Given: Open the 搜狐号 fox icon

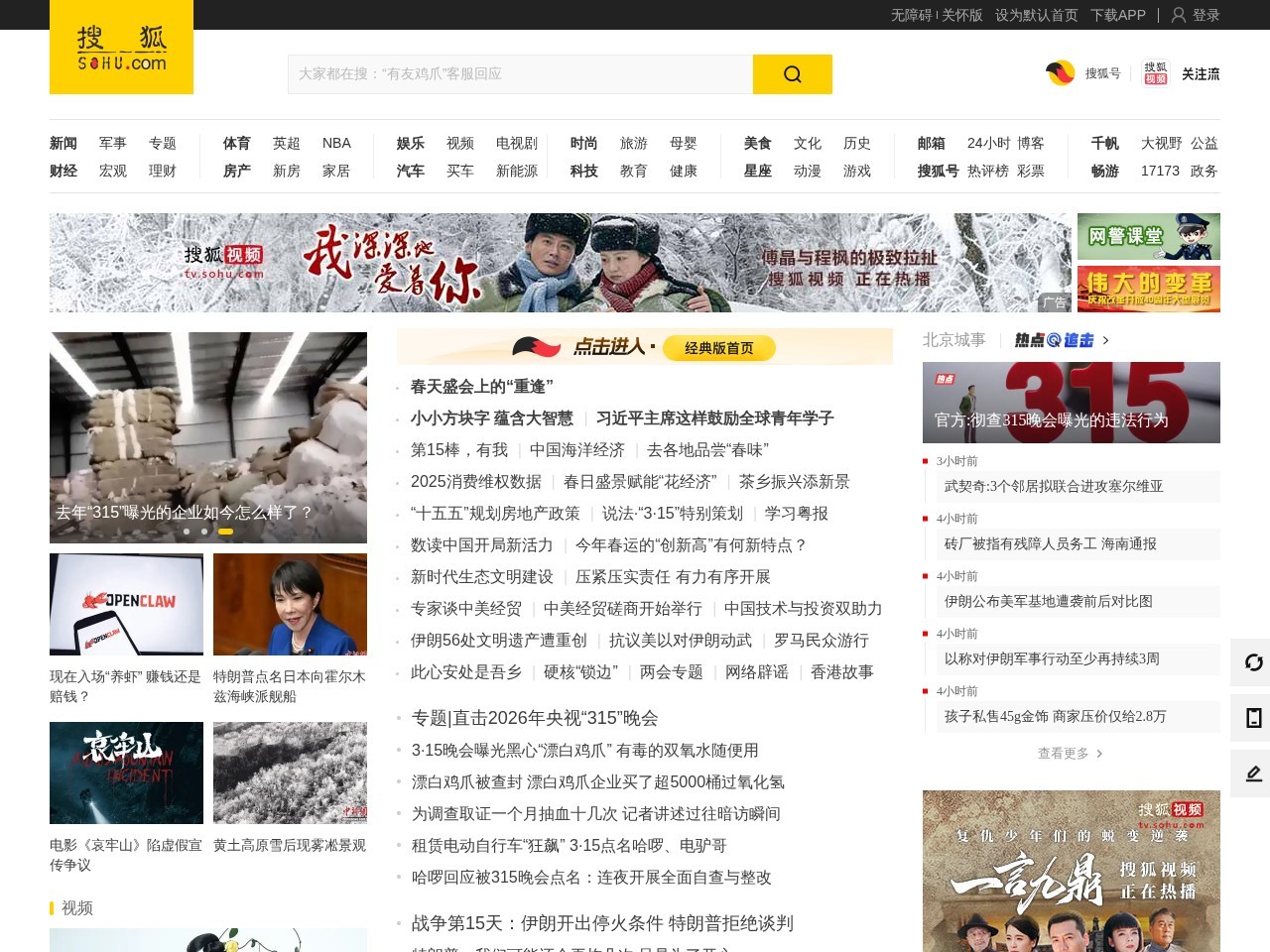Looking at the screenshot, I should 1061,73.
